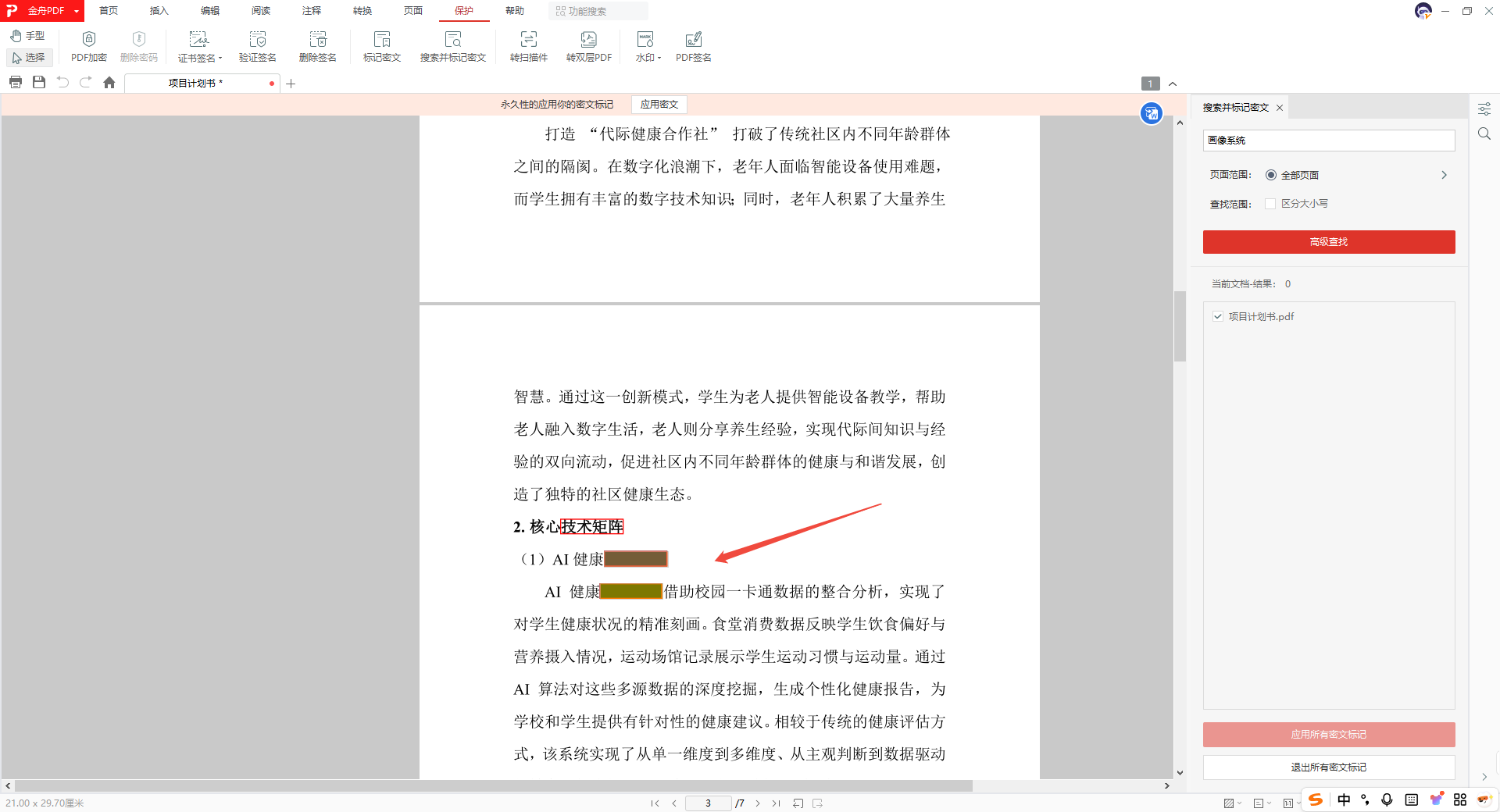Click the olive redaction mark in the paragraph

[x=631, y=591]
